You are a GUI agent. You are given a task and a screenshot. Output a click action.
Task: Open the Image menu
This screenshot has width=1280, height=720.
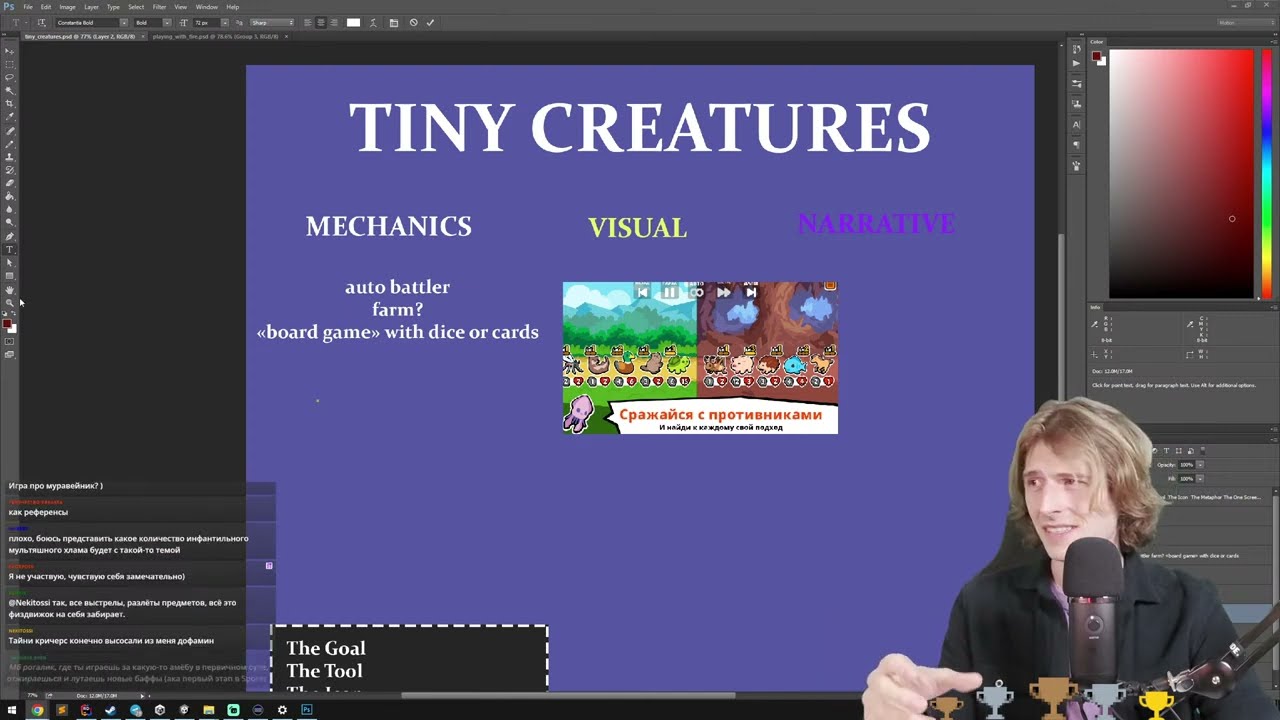tap(67, 7)
